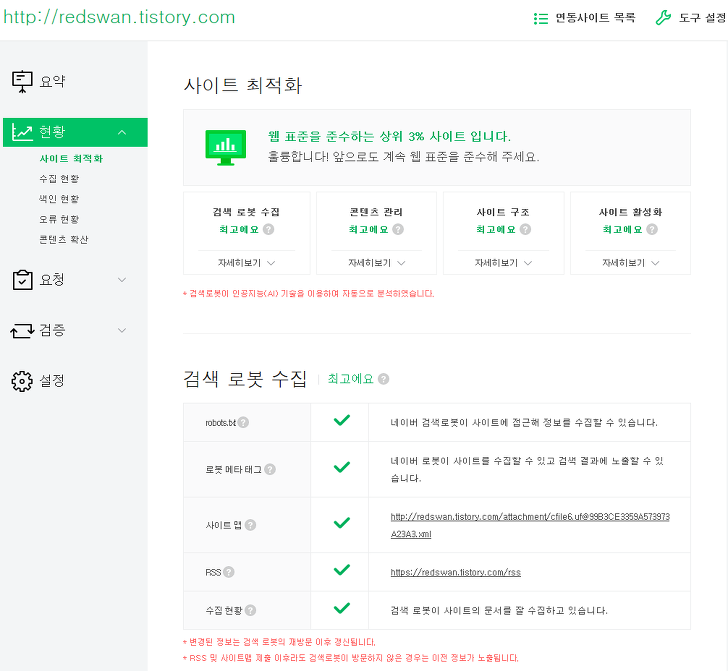Screen dimensions: 728x671
Task: Click the 검색 로봇이 사이트의 문서를 잘 수집 text
Action: pos(499,610)
